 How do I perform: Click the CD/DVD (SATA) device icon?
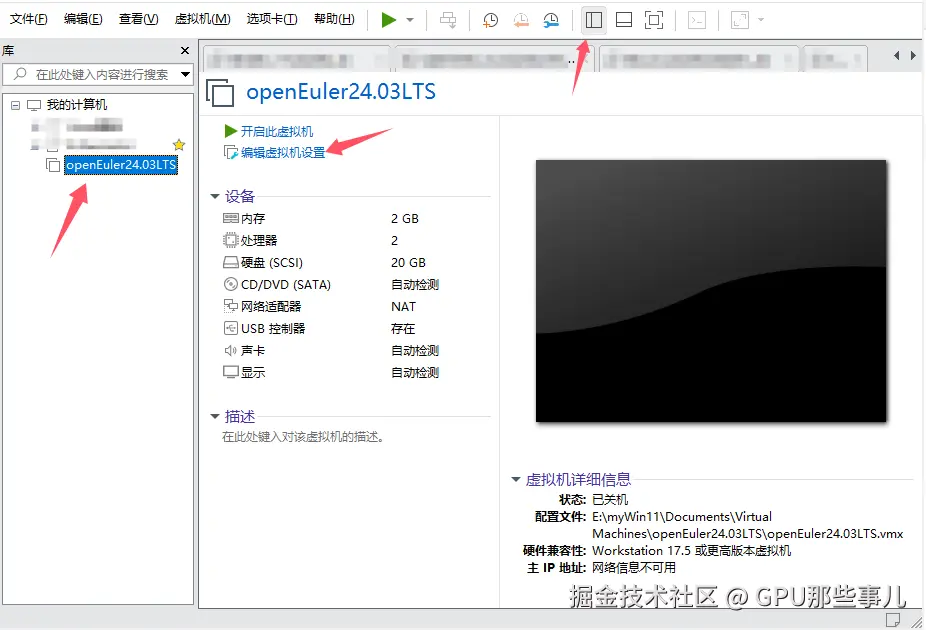click(x=231, y=284)
